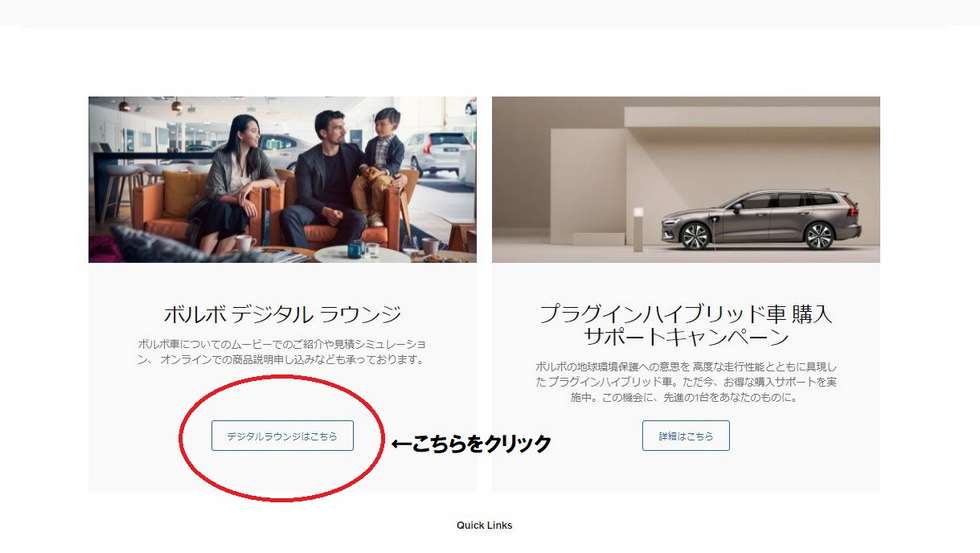This screenshot has height=553, width=980.
Task: Open the family showroom lounge photo
Action: [x=282, y=179]
